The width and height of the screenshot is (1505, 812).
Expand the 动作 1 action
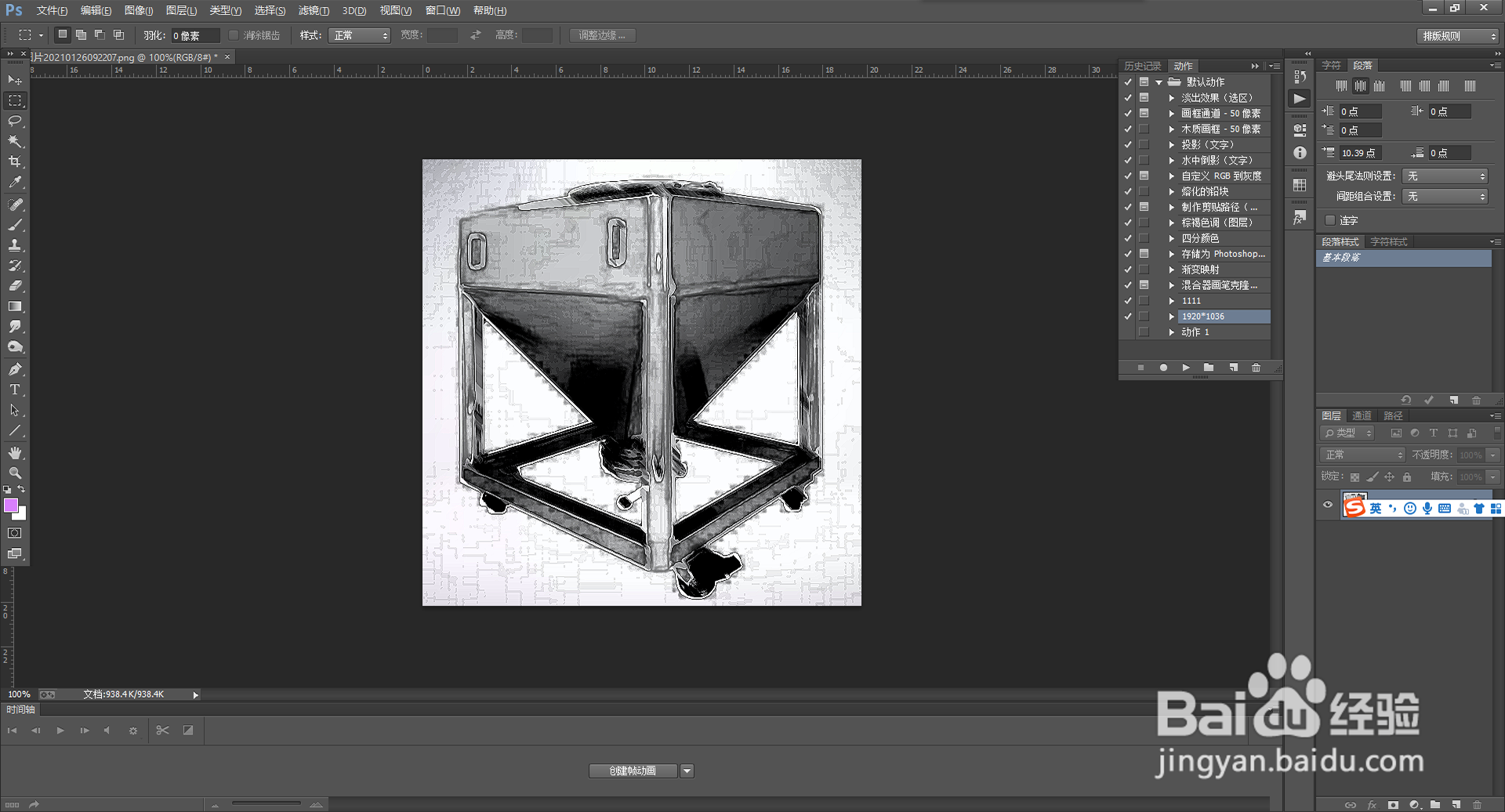tap(1172, 332)
